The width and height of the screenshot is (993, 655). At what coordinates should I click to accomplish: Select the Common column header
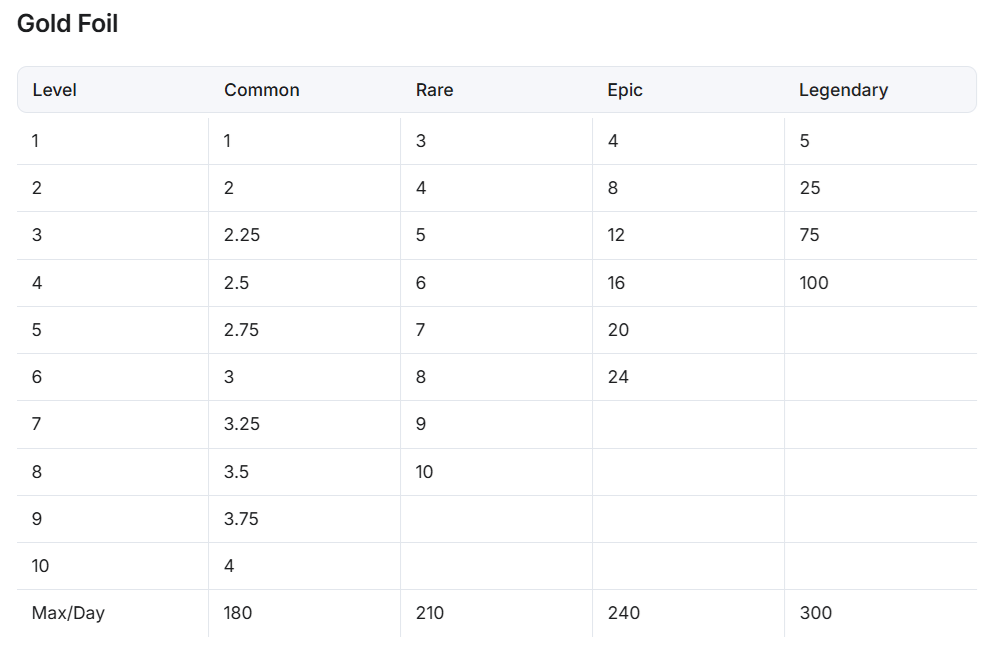point(262,90)
